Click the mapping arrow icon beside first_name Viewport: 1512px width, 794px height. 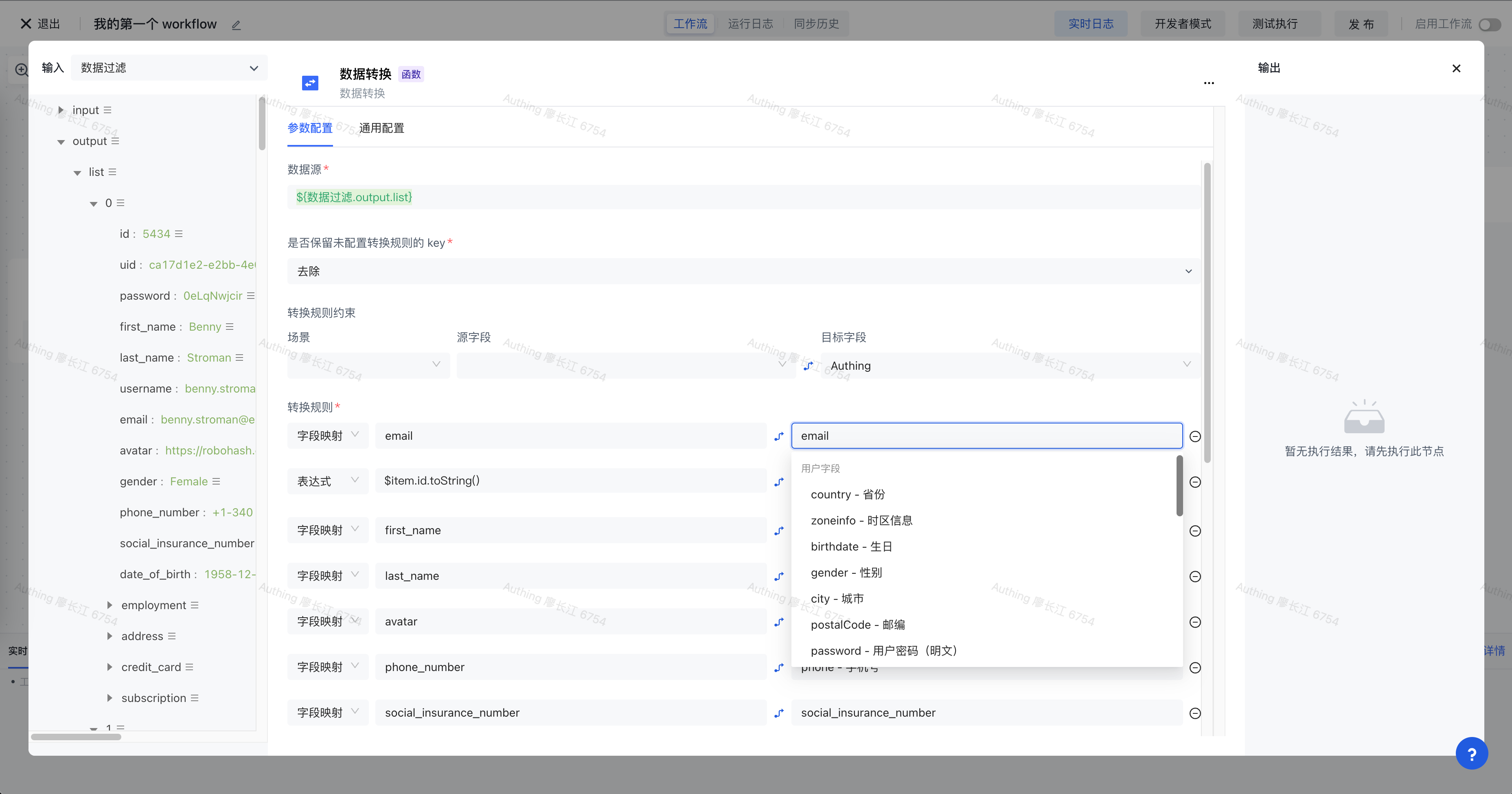tap(779, 531)
